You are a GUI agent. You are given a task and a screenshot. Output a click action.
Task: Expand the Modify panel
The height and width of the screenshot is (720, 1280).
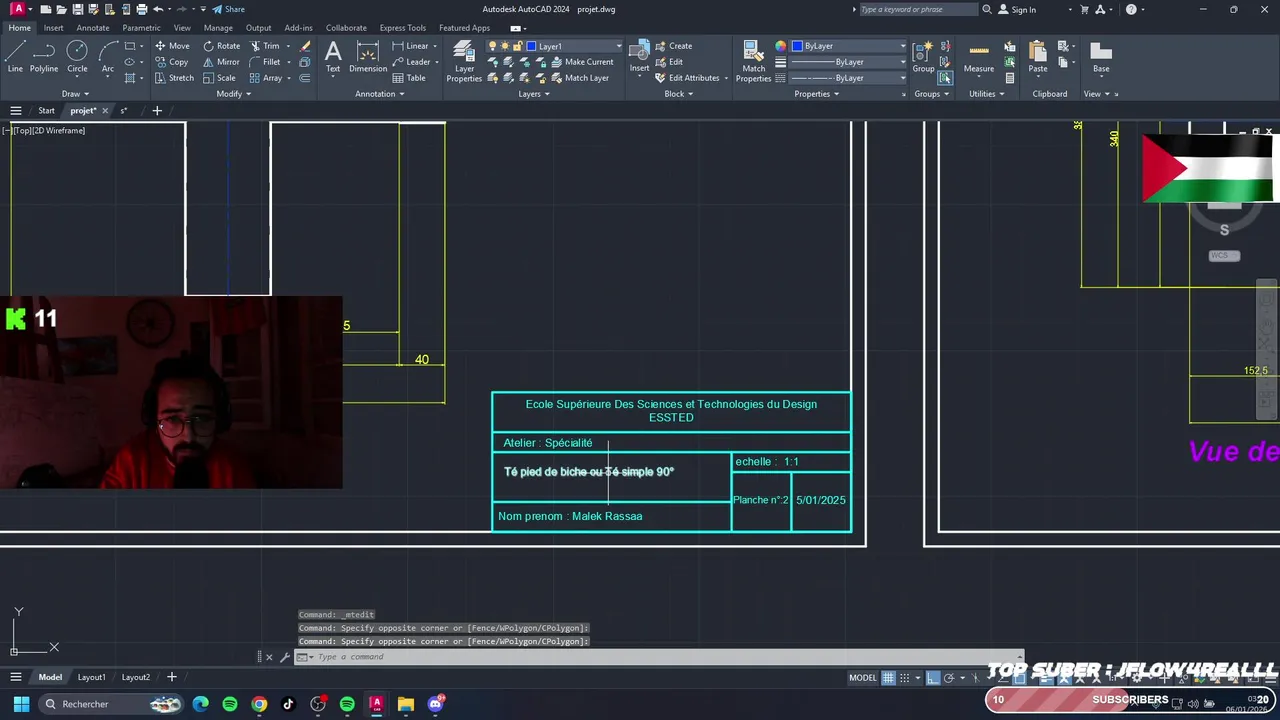click(x=233, y=94)
